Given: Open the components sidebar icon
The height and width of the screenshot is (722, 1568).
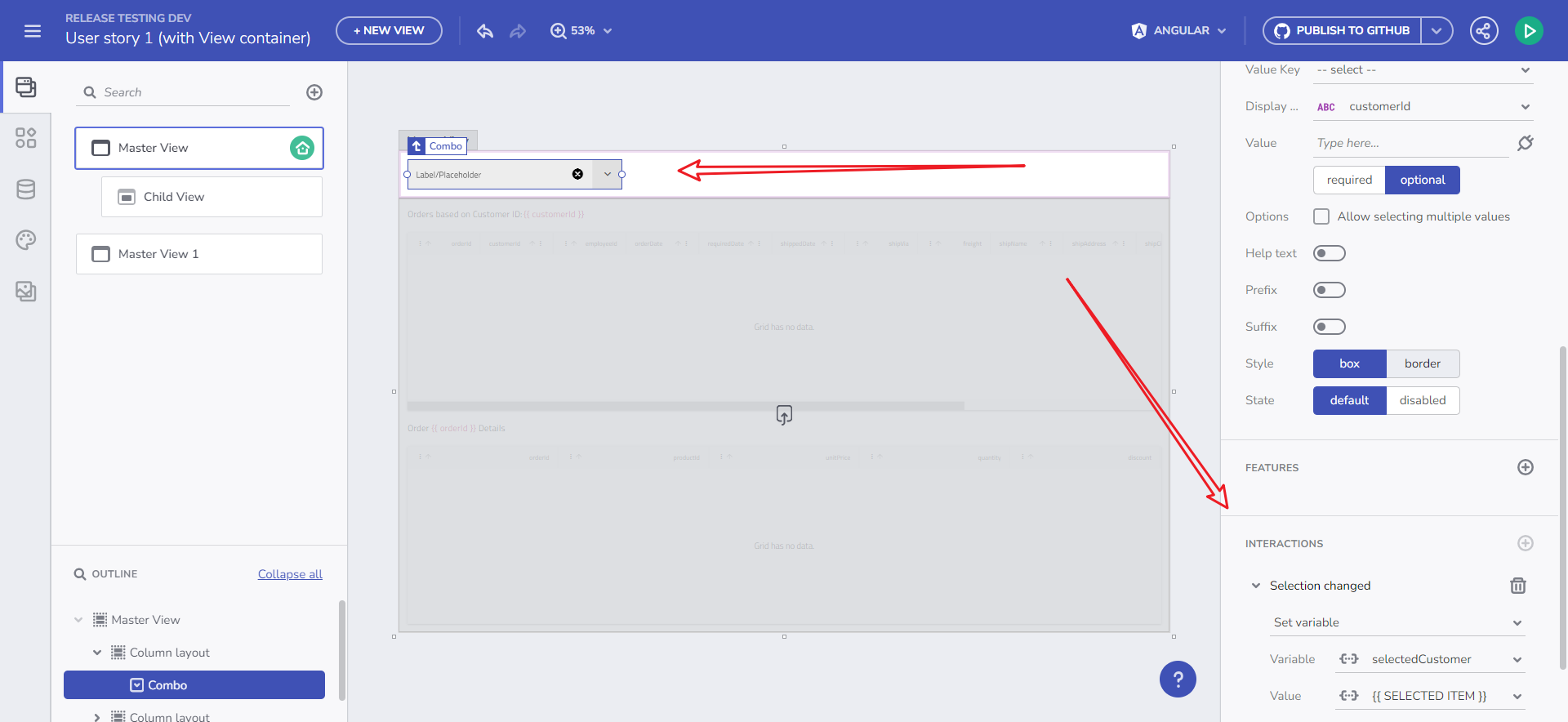Looking at the screenshot, I should [26, 138].
